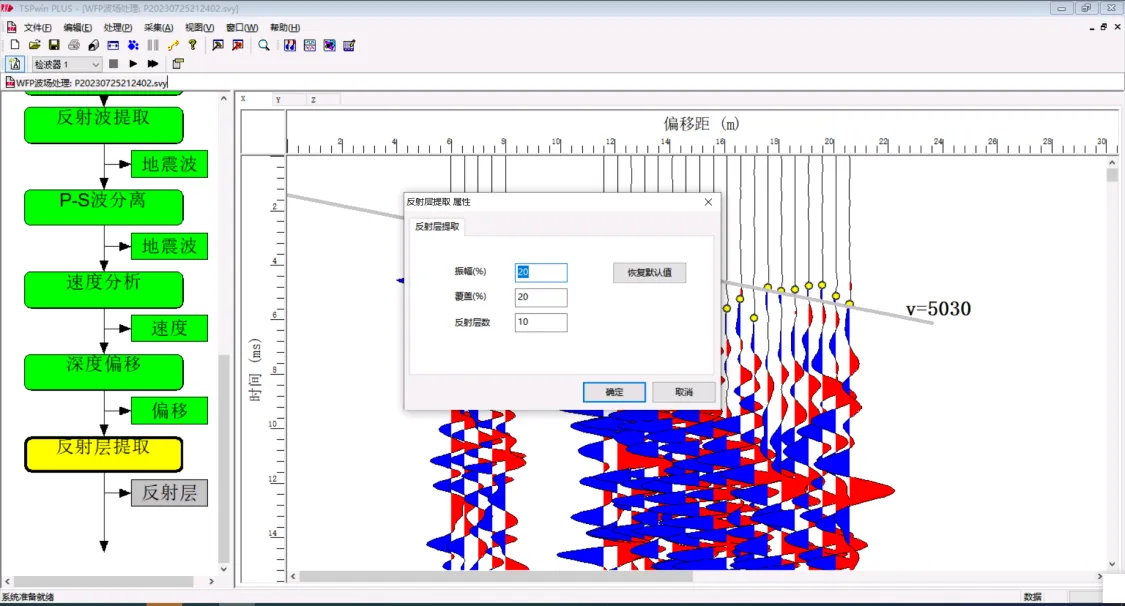Click the v=5030 velocity label

[938, 309]
